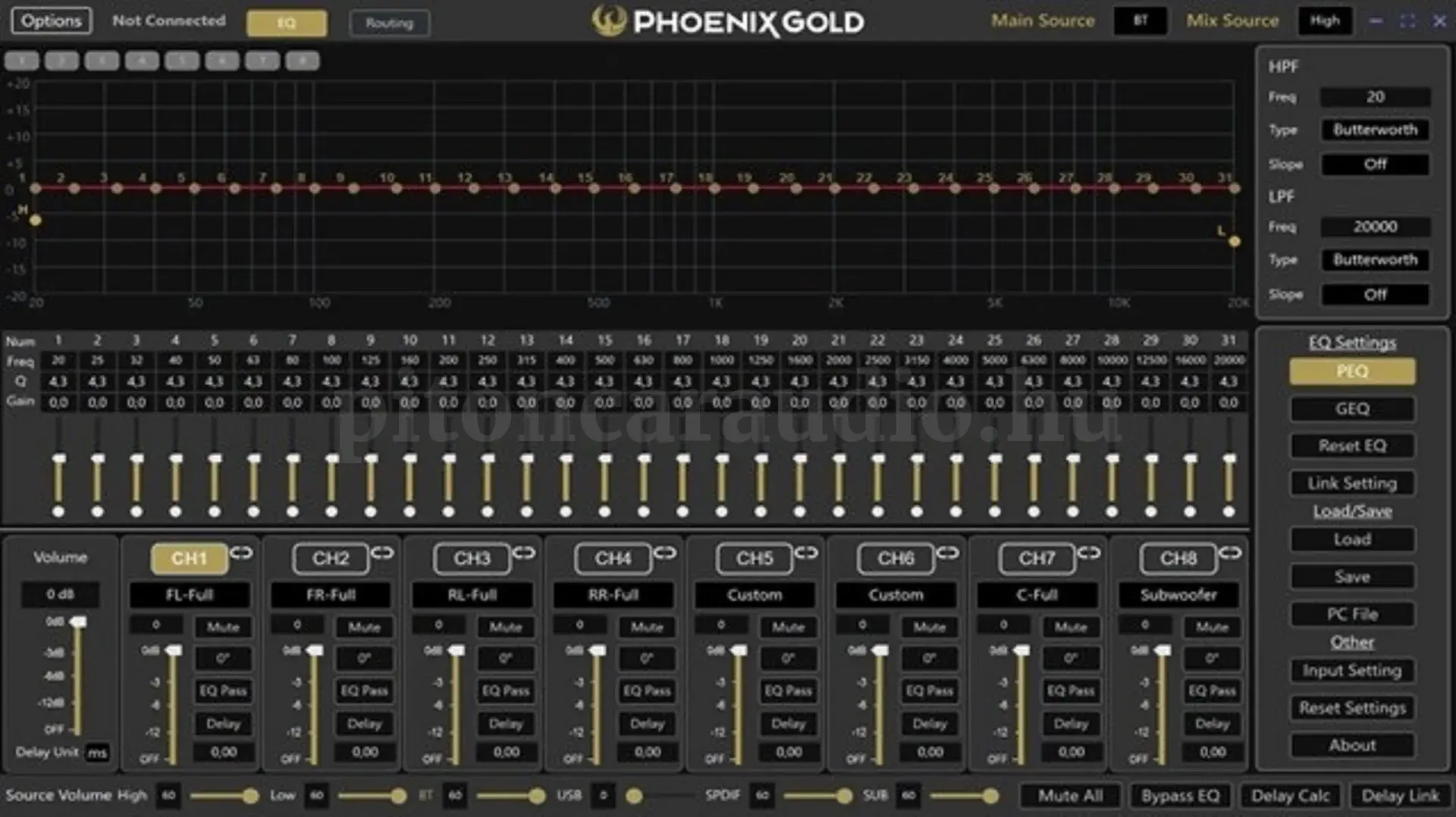Toggle Mute All
Screen dimensions: 1456x817
click(1070, 796)
